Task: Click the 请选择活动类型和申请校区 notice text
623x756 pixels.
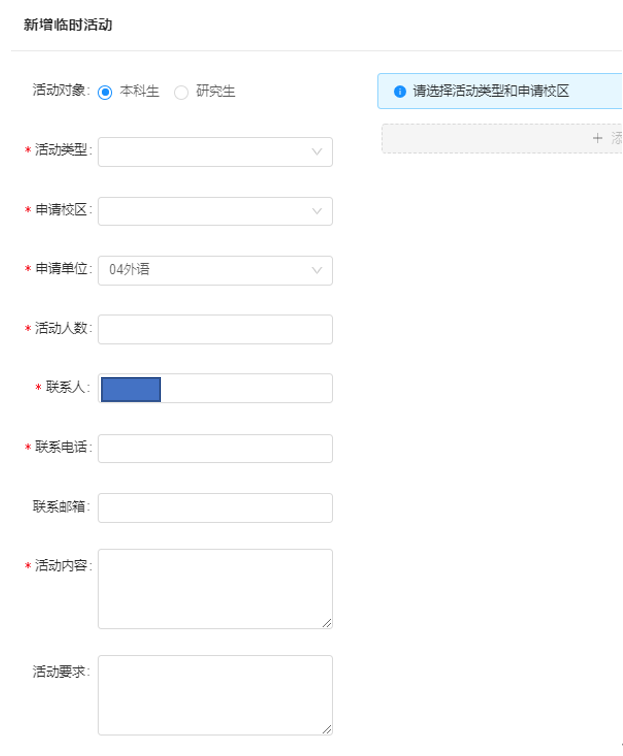Action: 491,91
